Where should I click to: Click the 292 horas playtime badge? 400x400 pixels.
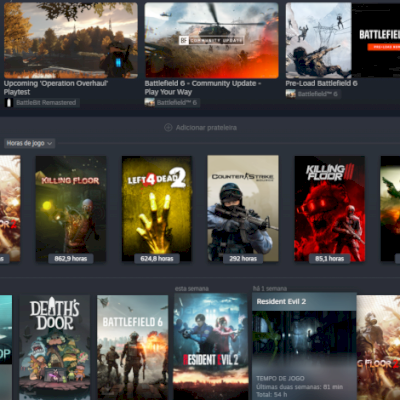click(243, 259)
